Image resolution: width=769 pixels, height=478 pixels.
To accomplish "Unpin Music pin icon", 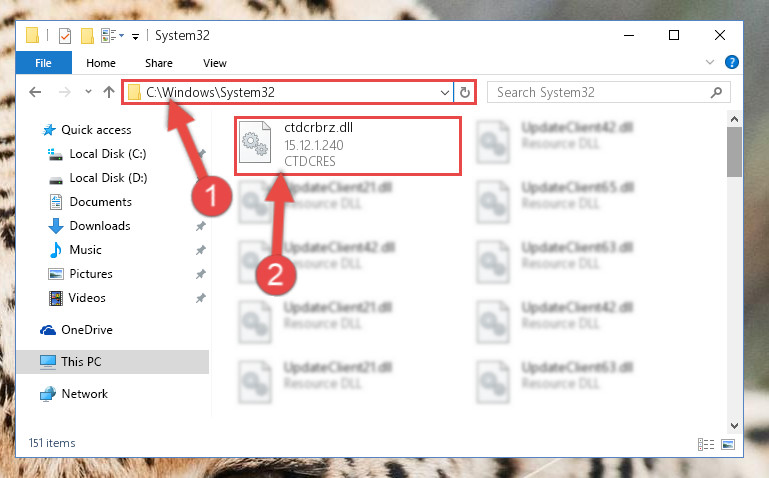I will [x=200, y=250].
